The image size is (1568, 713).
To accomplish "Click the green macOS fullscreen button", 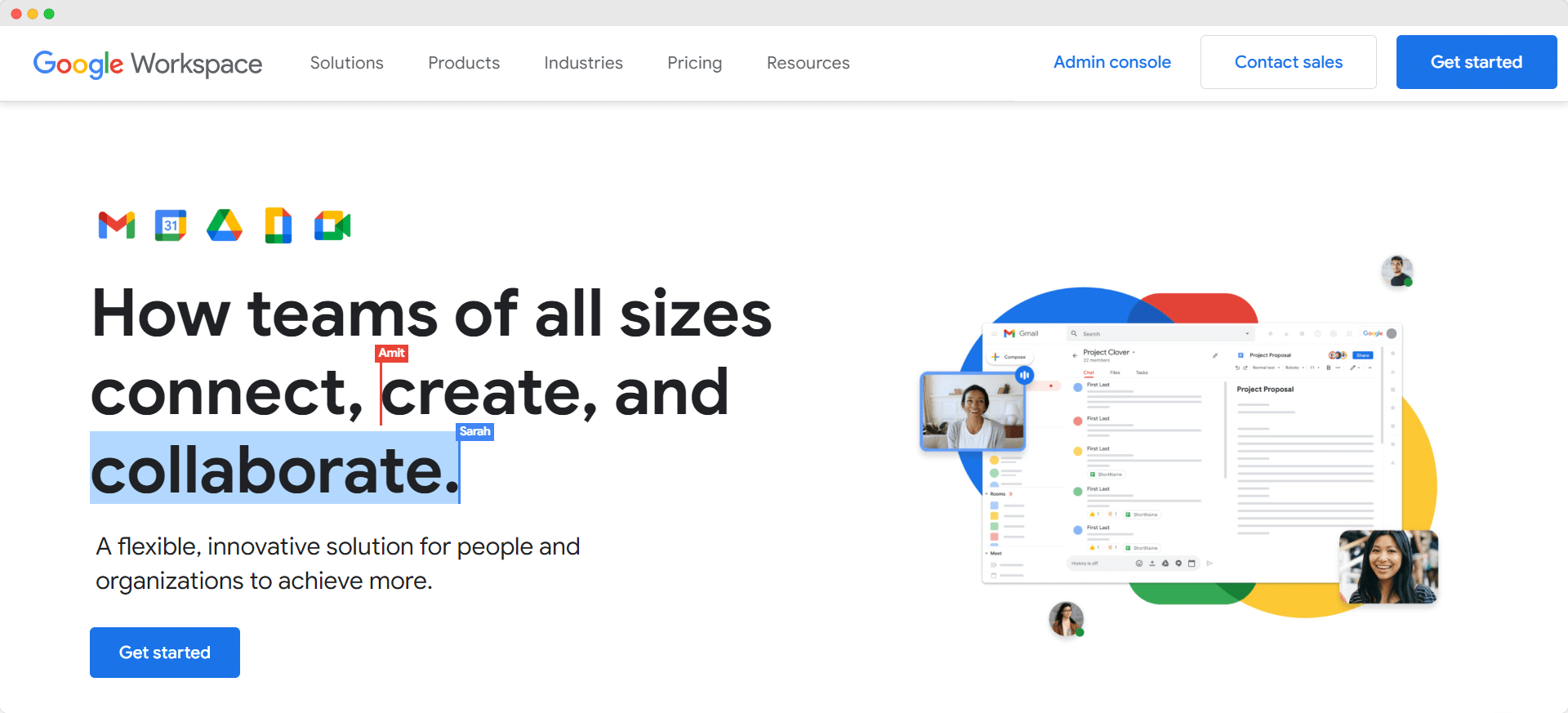I will (x=49, y=14).
